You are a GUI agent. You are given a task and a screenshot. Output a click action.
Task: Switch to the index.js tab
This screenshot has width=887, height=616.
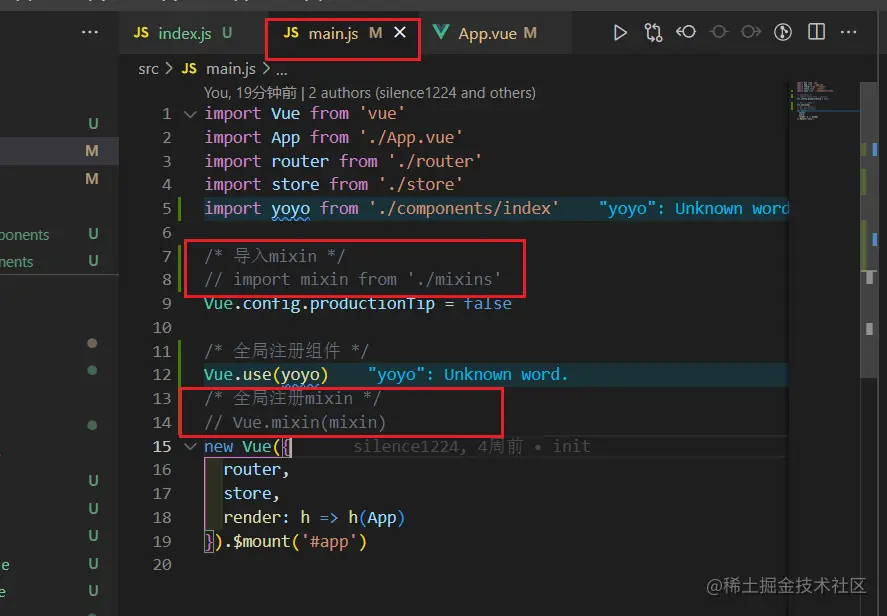183,33
